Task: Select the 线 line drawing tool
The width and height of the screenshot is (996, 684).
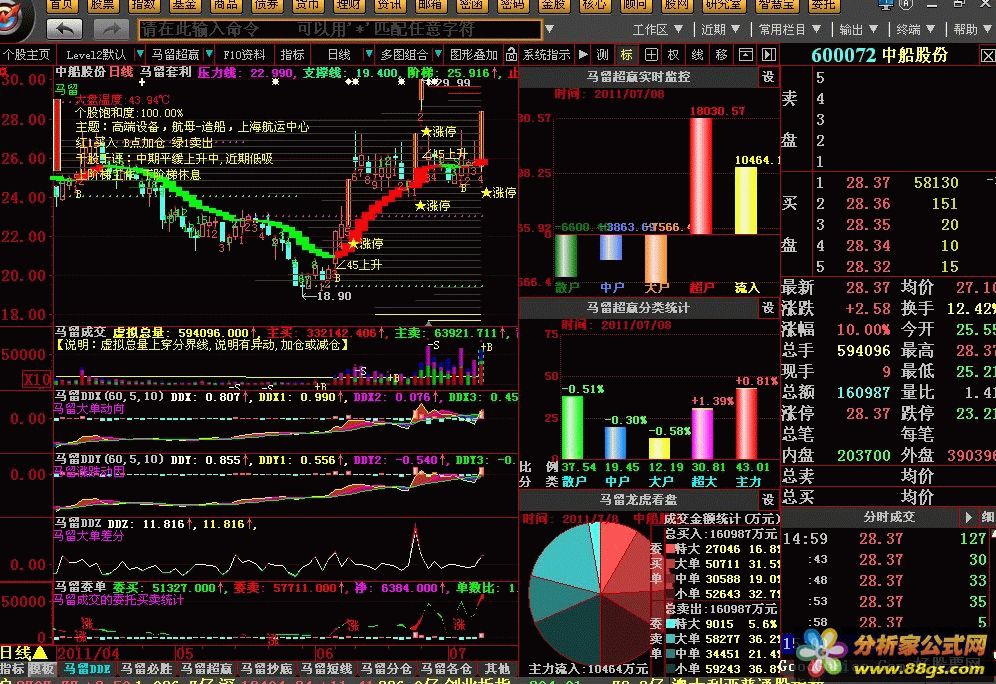Action: click(697, 55)
